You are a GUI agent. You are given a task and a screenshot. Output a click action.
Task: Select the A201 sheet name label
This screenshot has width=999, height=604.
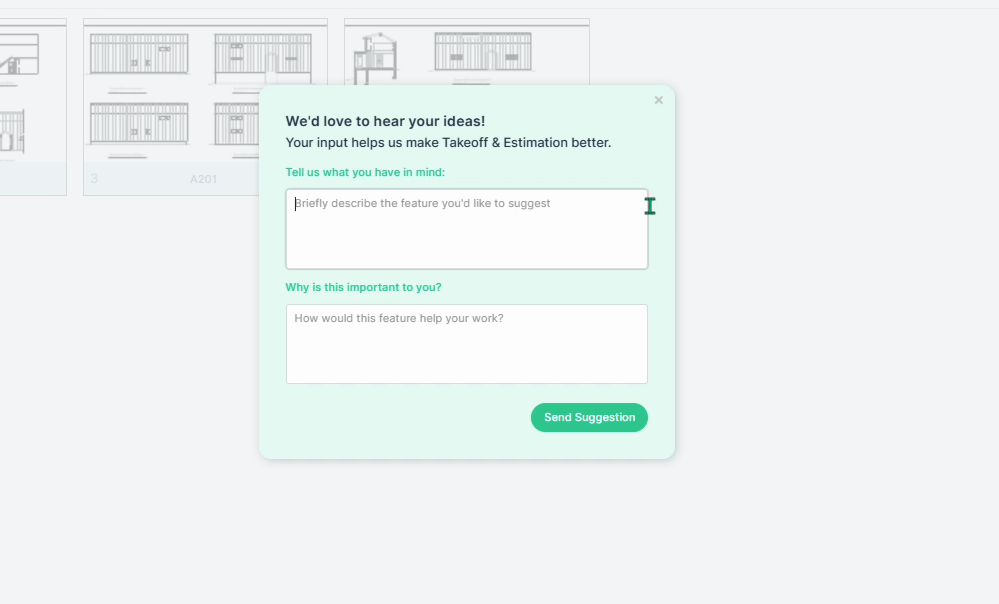click(203, 179)
